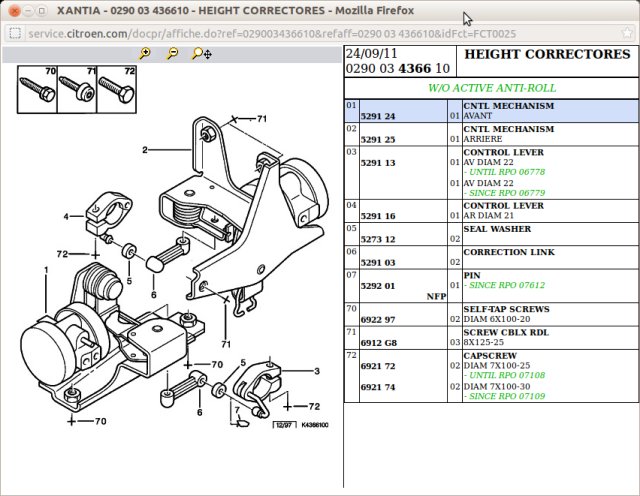
Task: Close the Firefox window
Action: tap(15, 11)
